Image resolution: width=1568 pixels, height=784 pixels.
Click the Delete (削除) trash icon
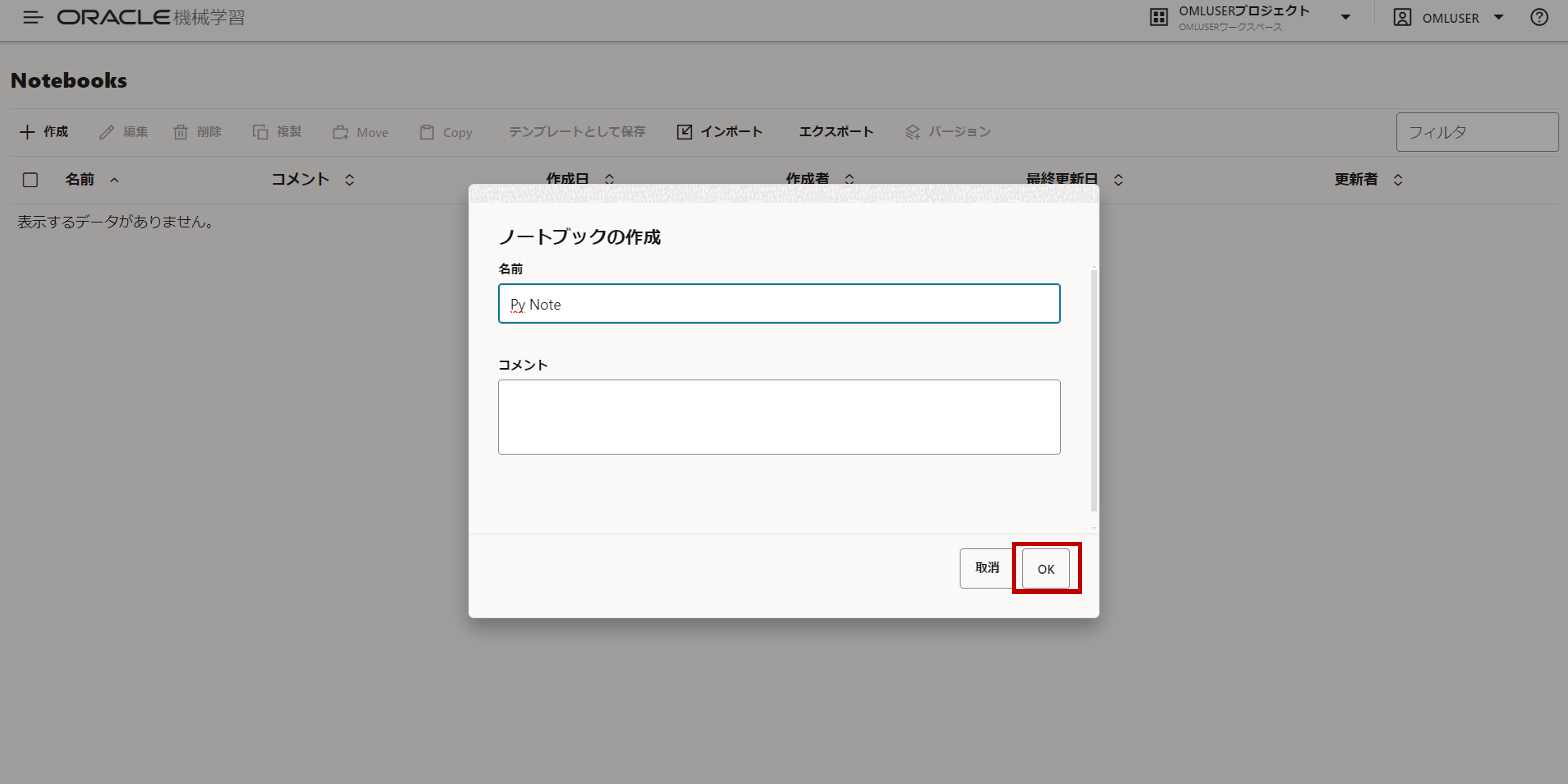[x=181, y=132]
